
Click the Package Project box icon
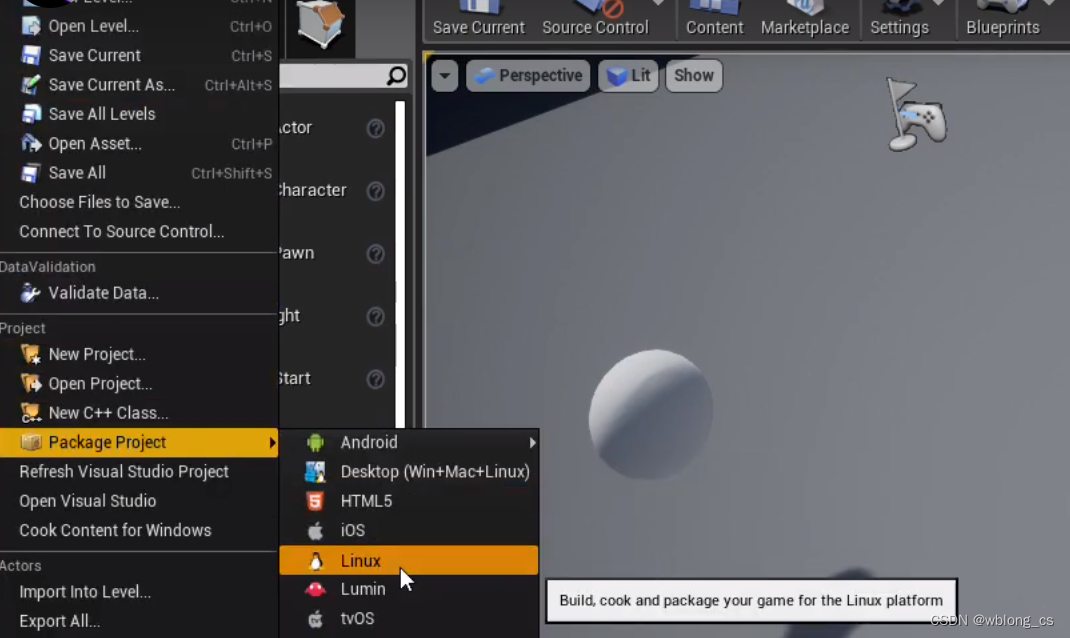click(31, 442)
